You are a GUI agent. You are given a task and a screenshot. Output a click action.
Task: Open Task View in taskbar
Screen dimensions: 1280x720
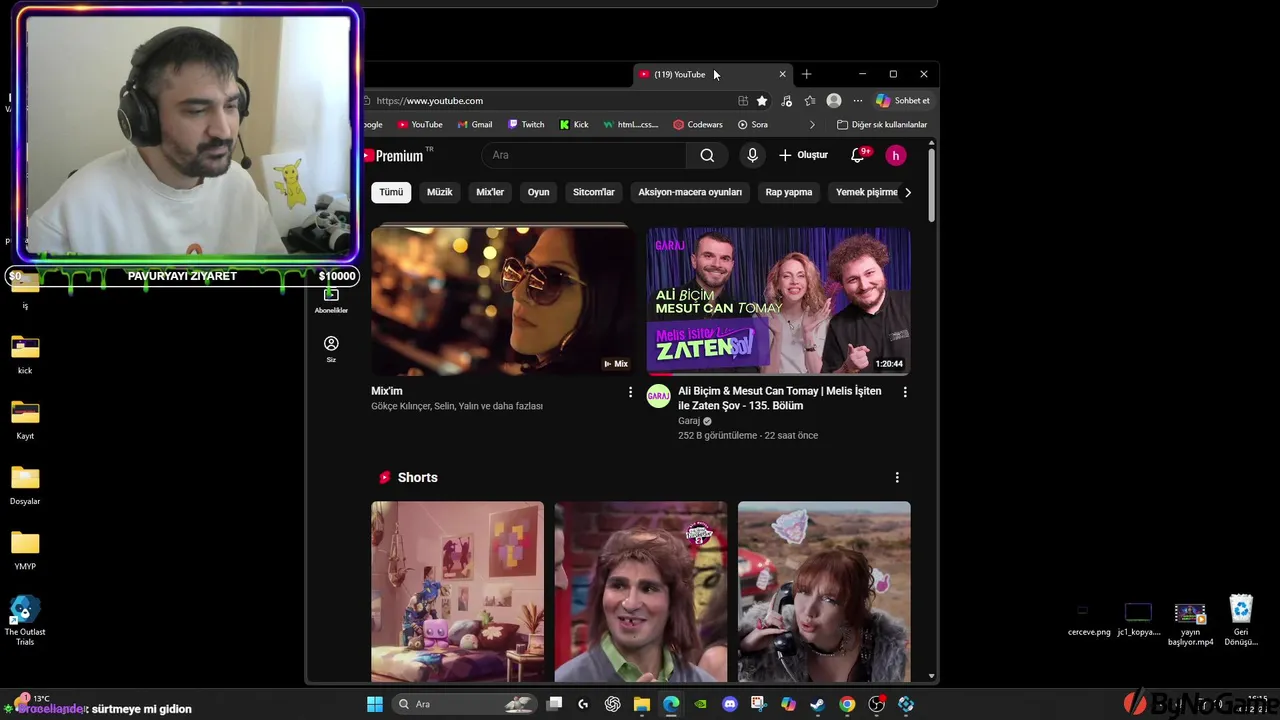555,704
